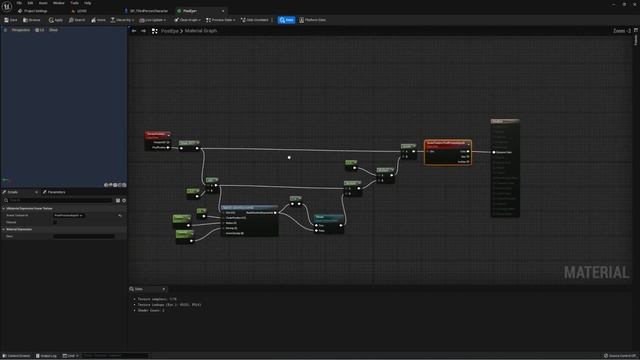640x360 pixels.
Task: Click the Search toolbar button
Action: point(77,20)
